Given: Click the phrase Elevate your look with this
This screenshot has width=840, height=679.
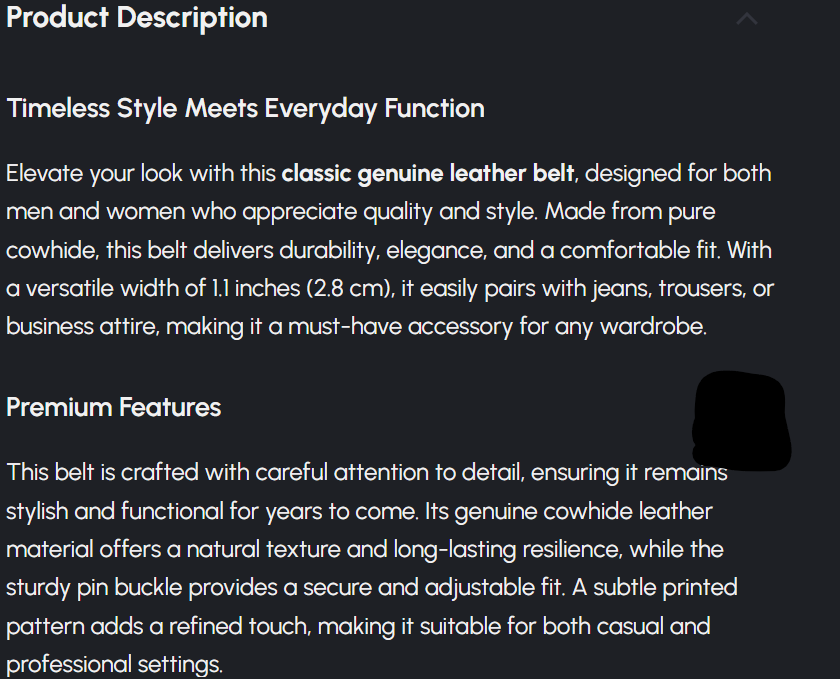Looking at the screenshot, I should tap(140, 173).
